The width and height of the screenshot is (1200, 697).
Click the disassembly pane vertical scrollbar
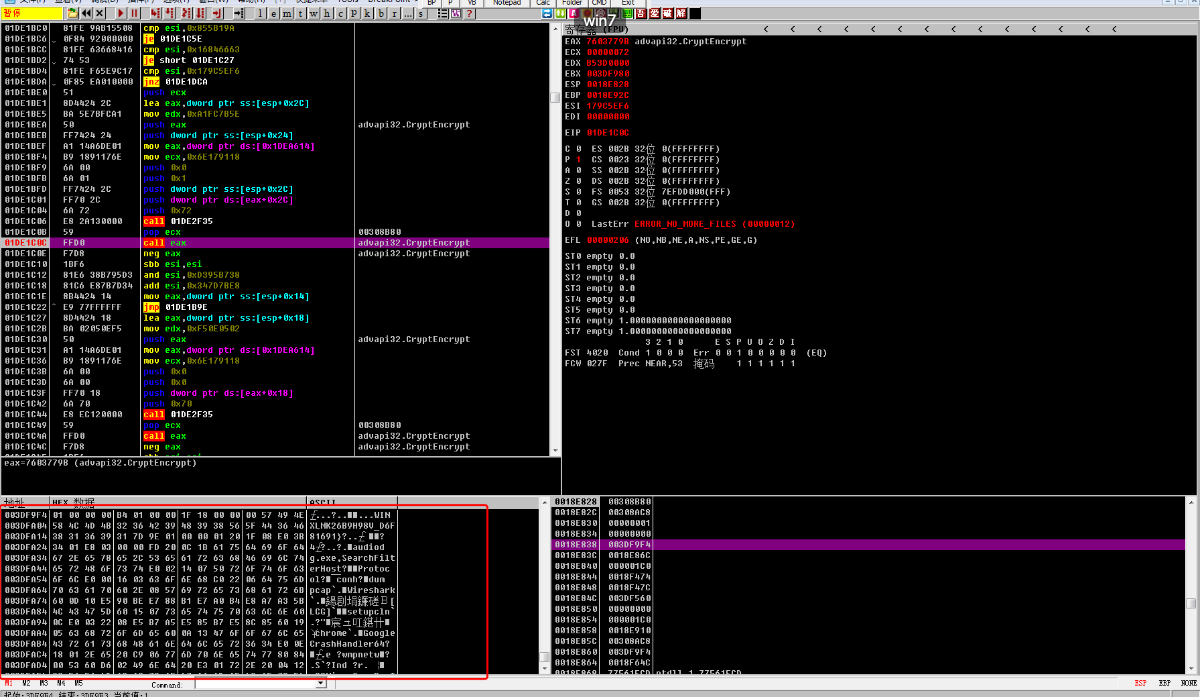click(x=555, y=239)
